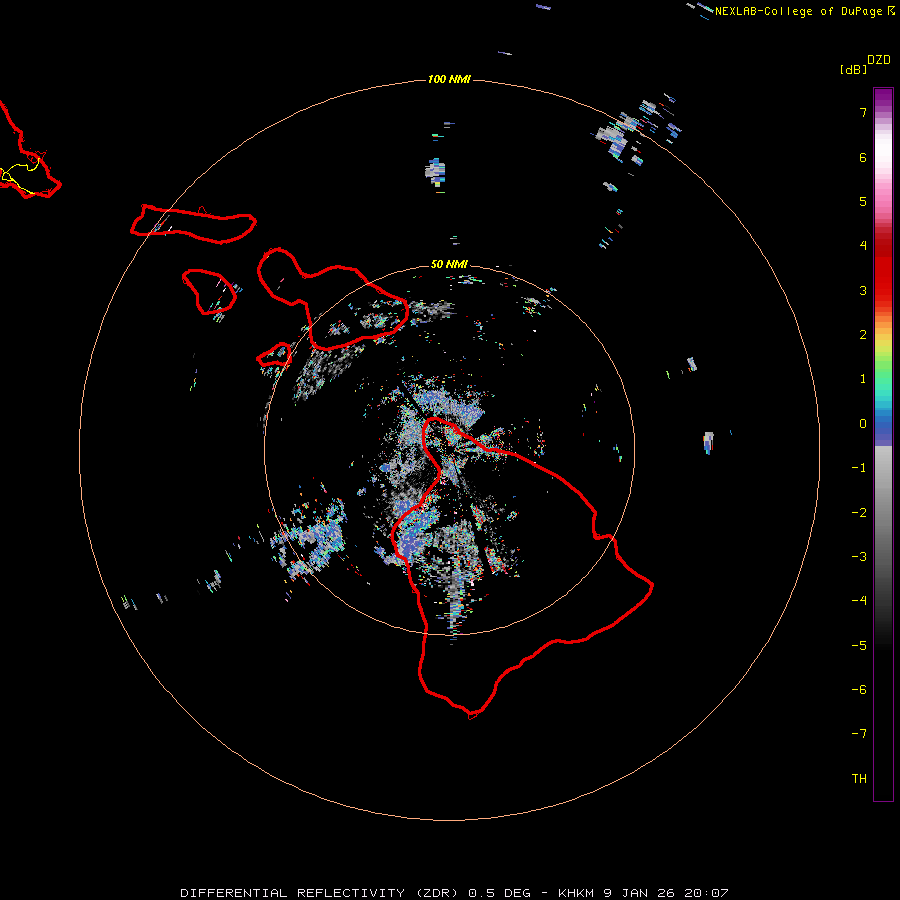Click the 100 NMI range ring label
The height and width of the screenshot is (900, 900).
(449, 79)
